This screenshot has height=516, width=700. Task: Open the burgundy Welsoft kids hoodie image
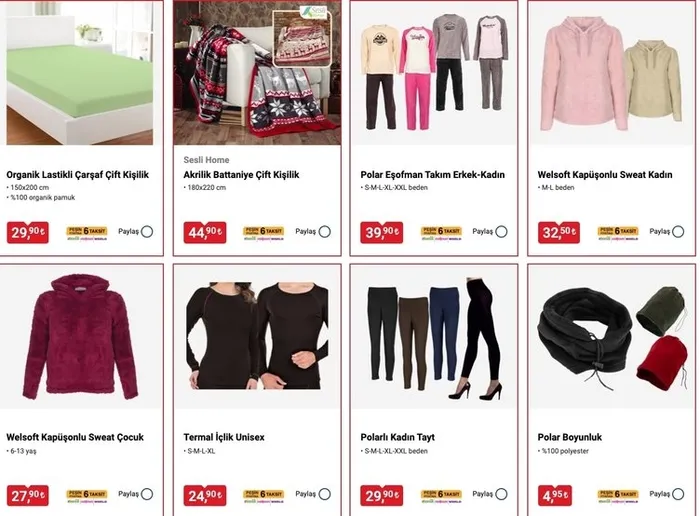point(80,337)
